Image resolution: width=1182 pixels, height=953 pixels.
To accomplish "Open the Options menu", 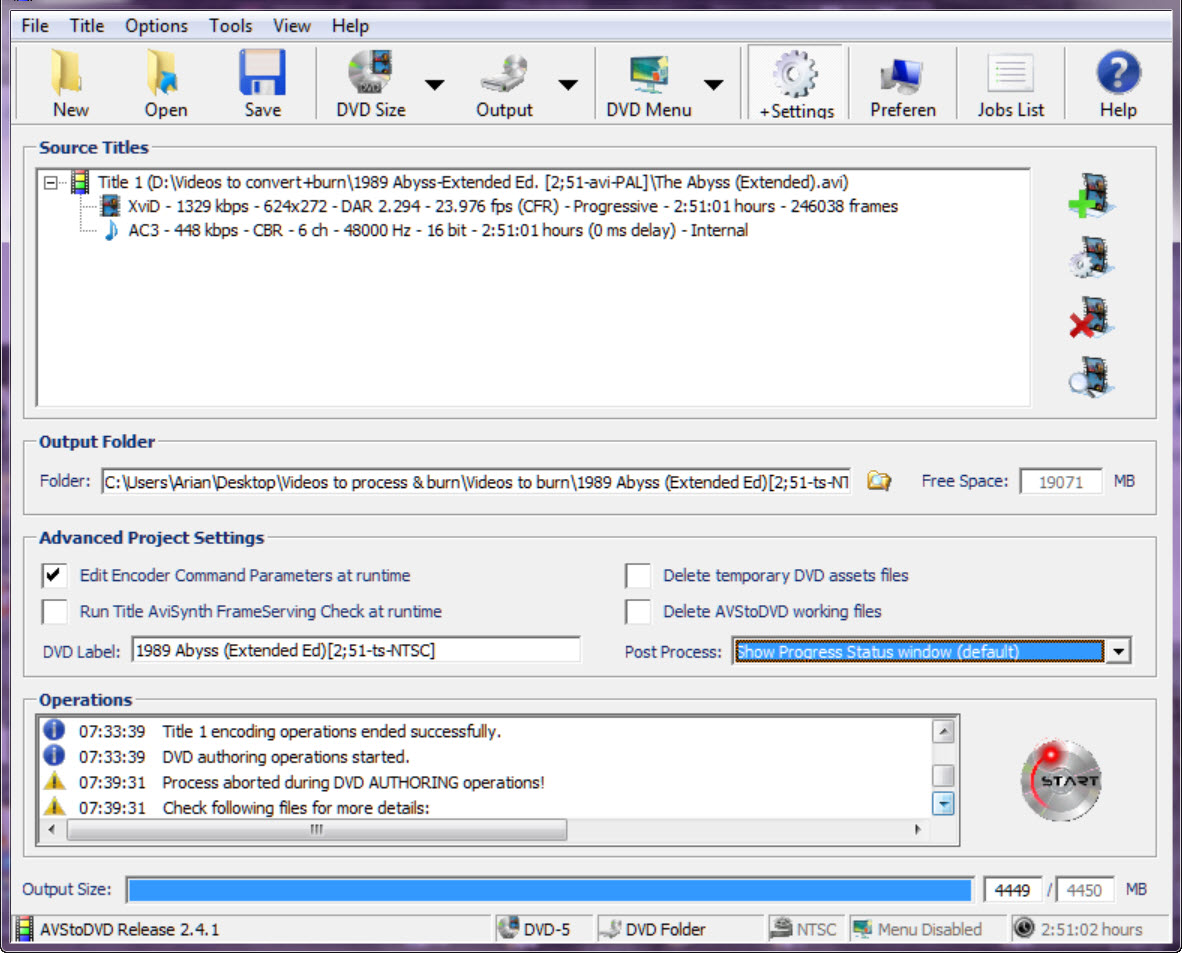I will [x=156, y=26].
